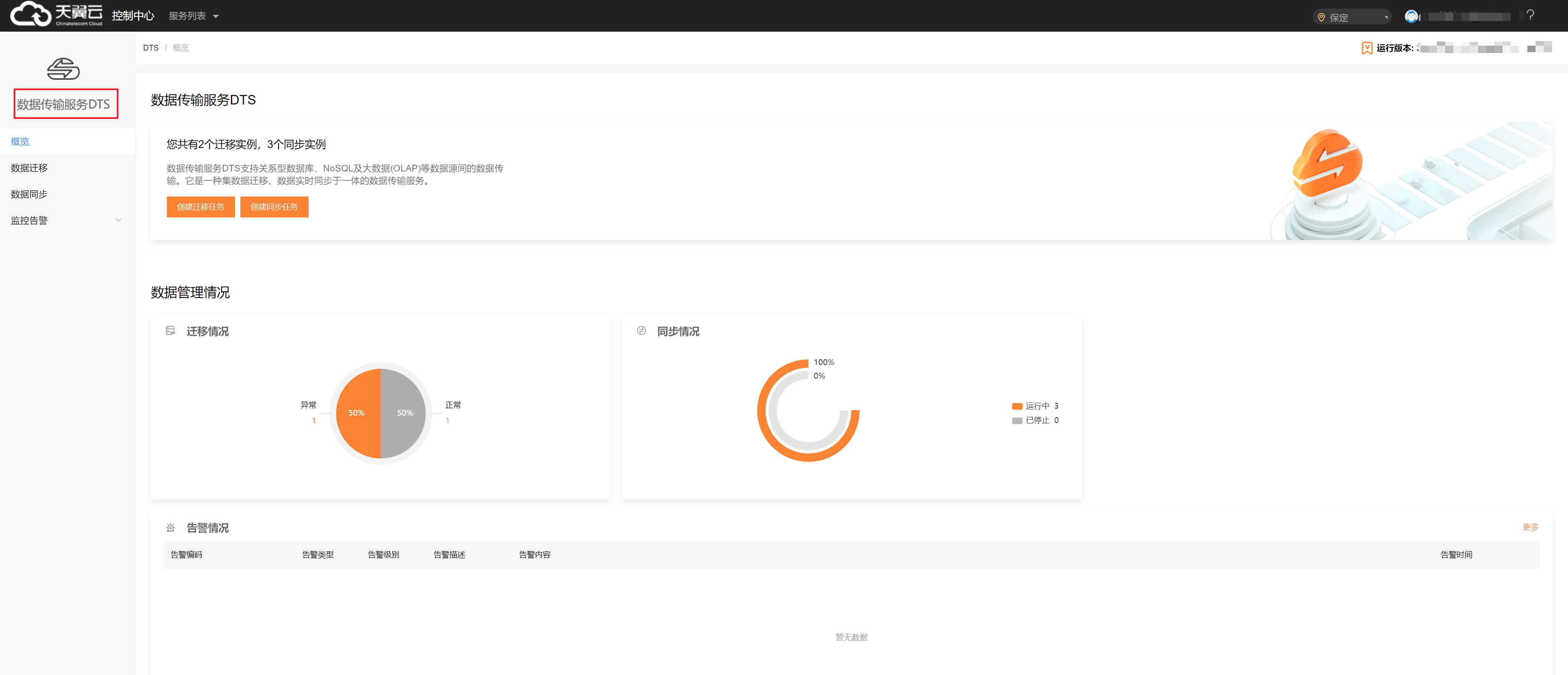This screenshot has height=675, width=1568.
Task: Open the help question mark icon
Action: 1530,15
